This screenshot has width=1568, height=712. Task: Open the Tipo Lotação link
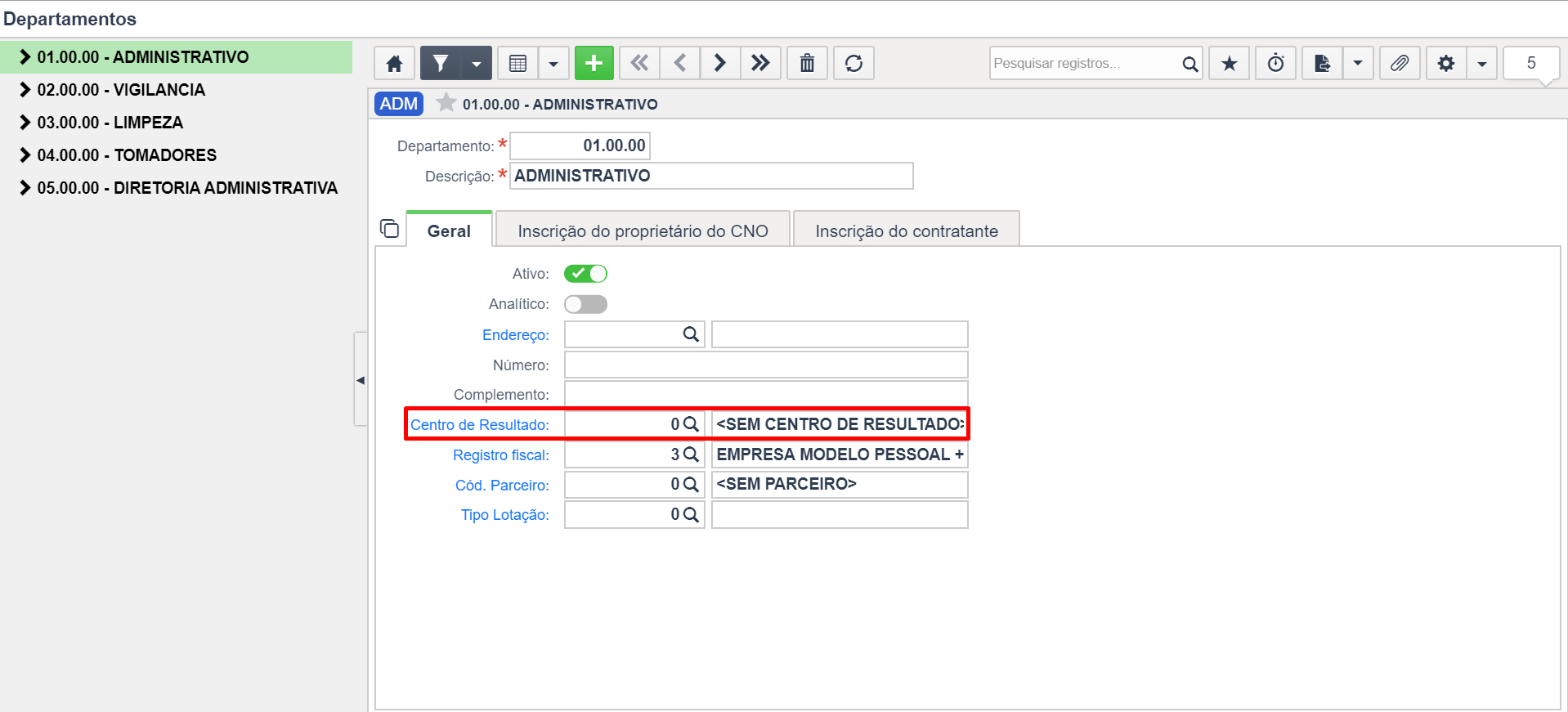pyautogui.click(x=505, y=515)
